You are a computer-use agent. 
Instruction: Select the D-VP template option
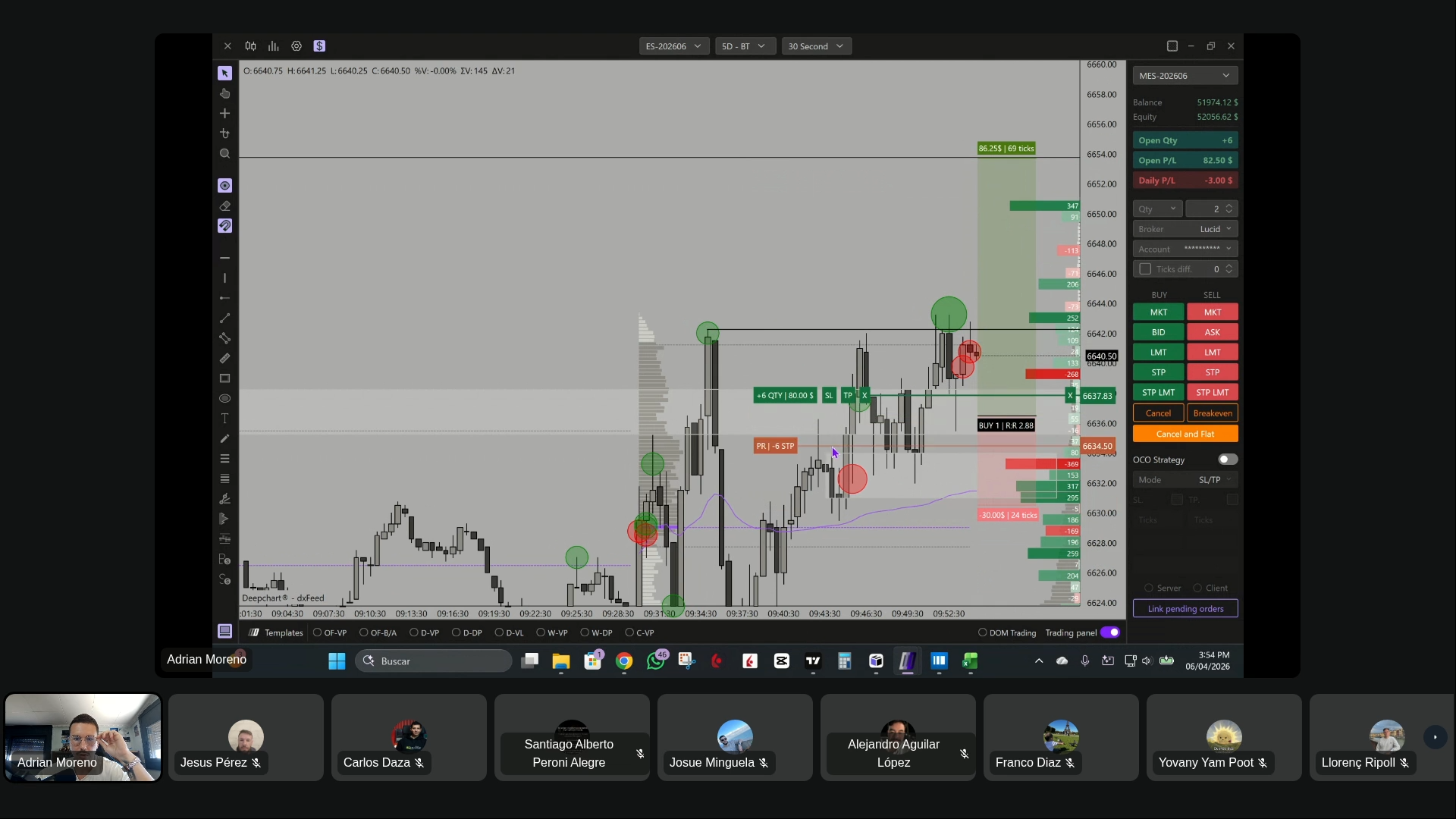pyautogui.click(x=425, y=632)
